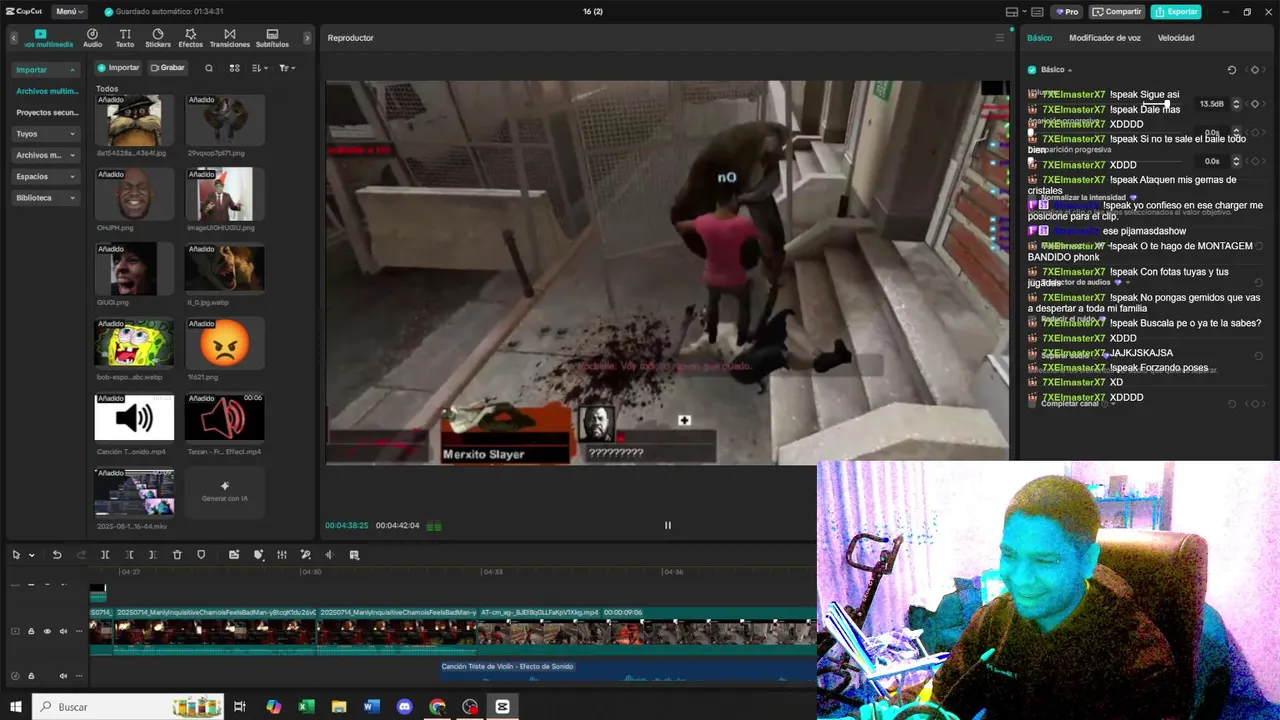Viewport: 1280px width, 720px height.
Task: Open Windows Start menu
Action: click(x=16, y=707)
